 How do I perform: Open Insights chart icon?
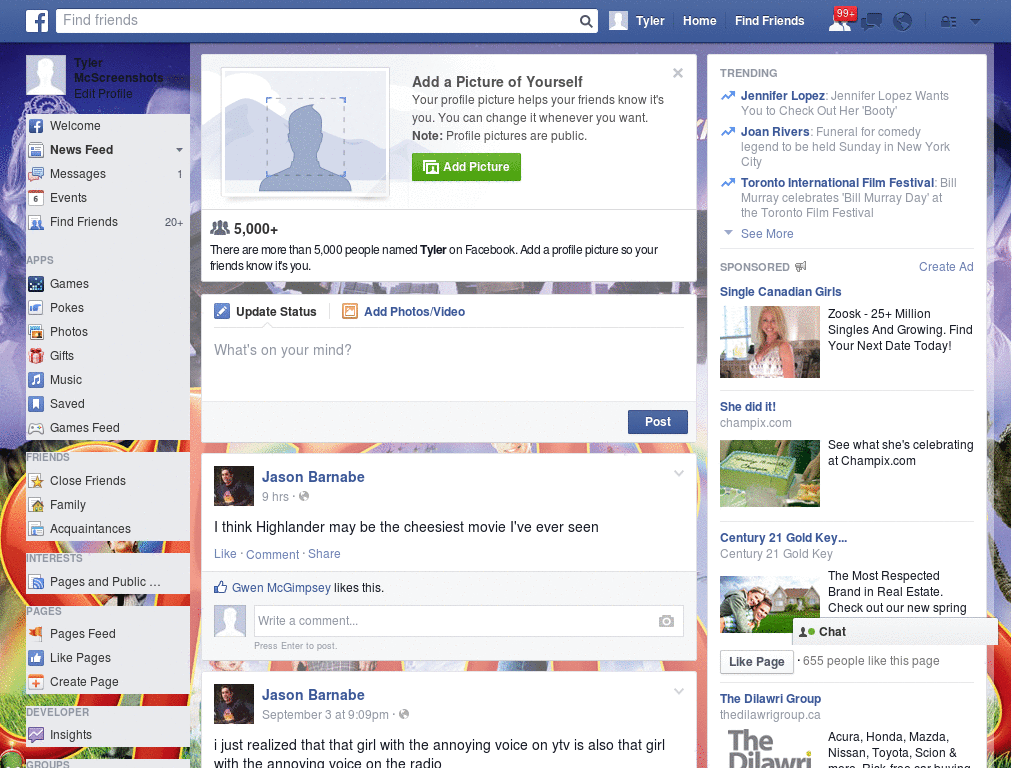tap(36, 735)
